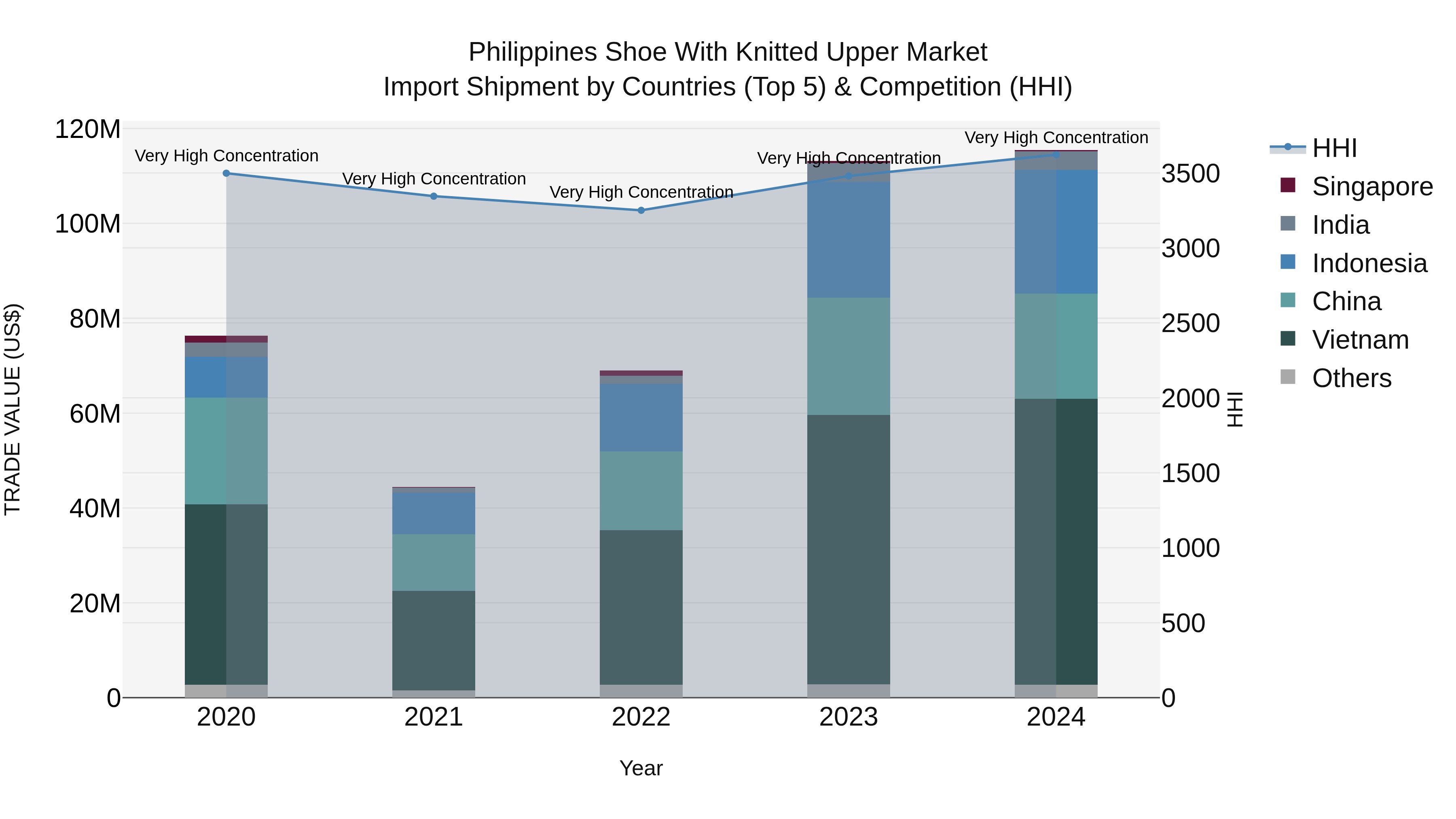Click the x-axis label 2022
1456x819 pixels.
click(x=641, y=717)
